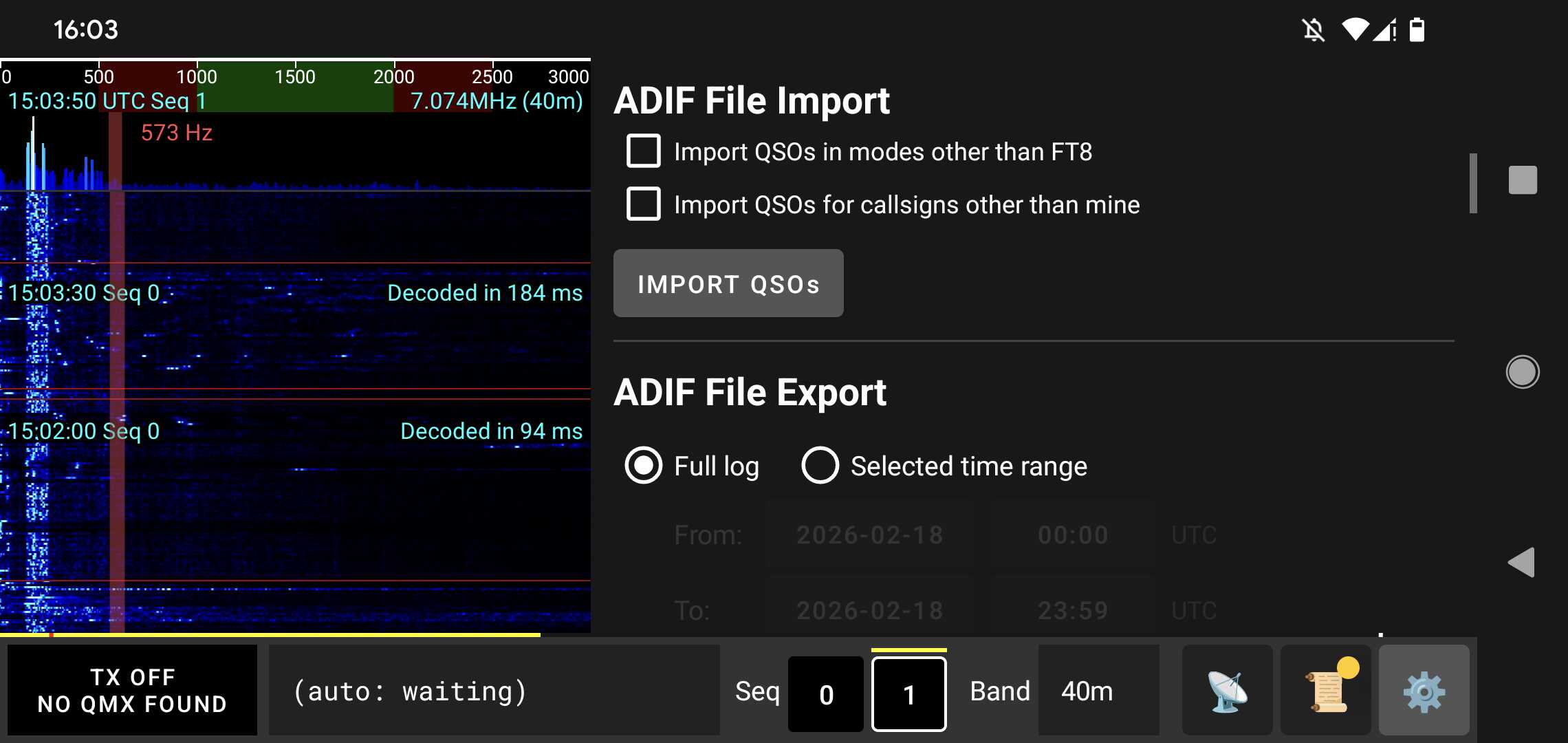Open recent apps with the square button
1568x743 pixels.
coord(1522,180)
